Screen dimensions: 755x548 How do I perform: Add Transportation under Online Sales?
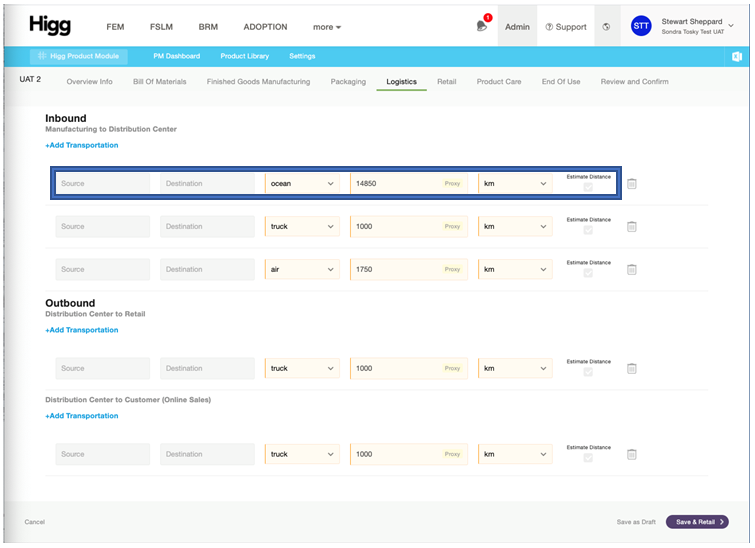82,416
